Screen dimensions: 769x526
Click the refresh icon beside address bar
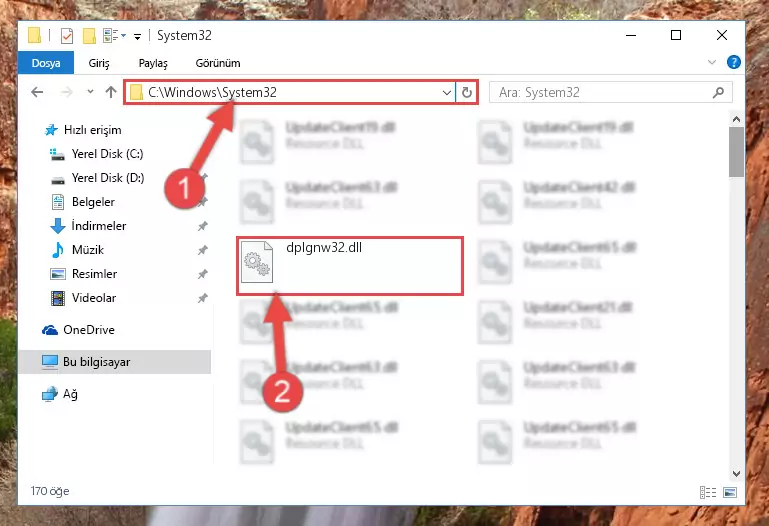click(x=467, y=92)
